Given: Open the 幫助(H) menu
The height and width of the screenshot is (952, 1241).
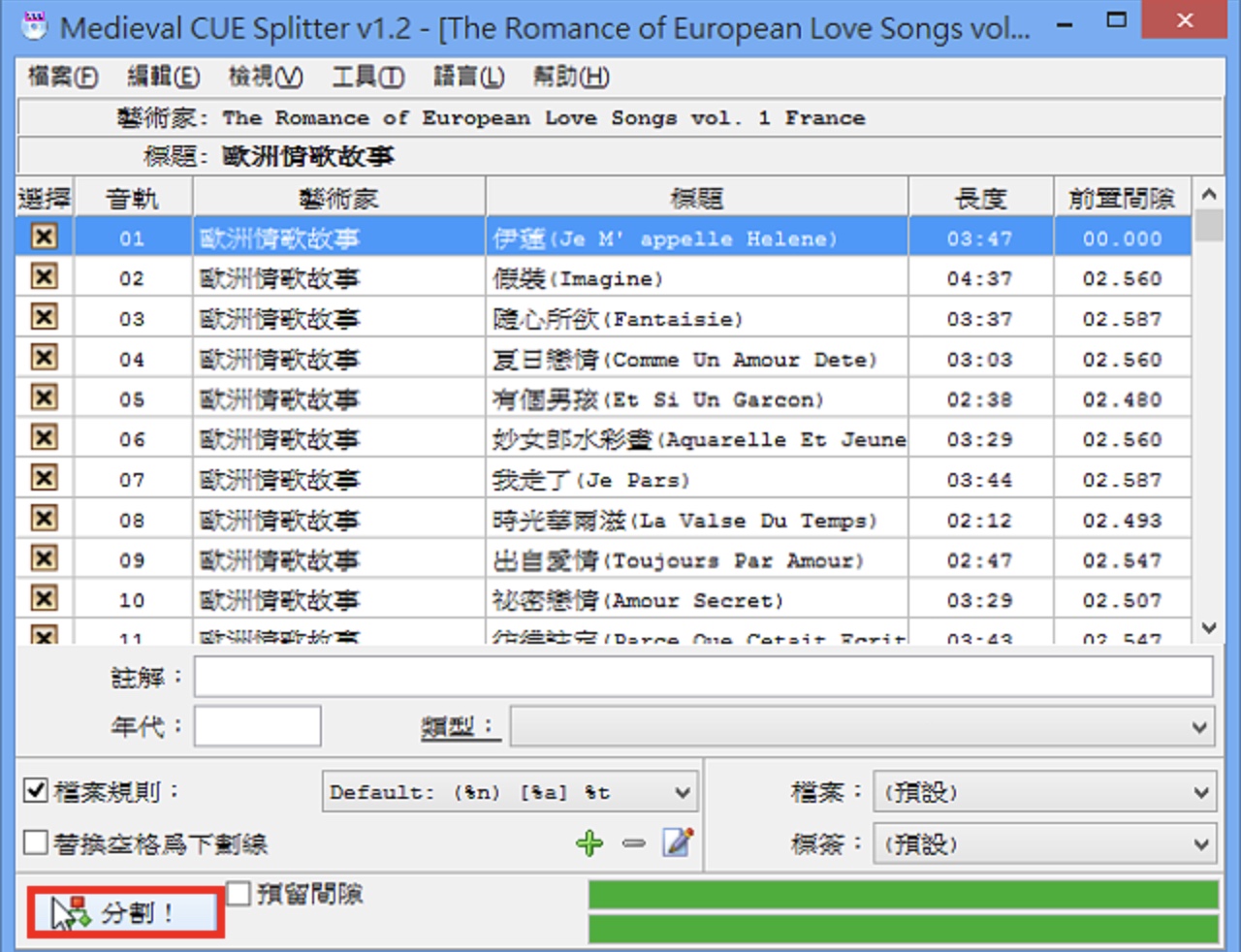Looking at the screenshot, I should (571, 77).
